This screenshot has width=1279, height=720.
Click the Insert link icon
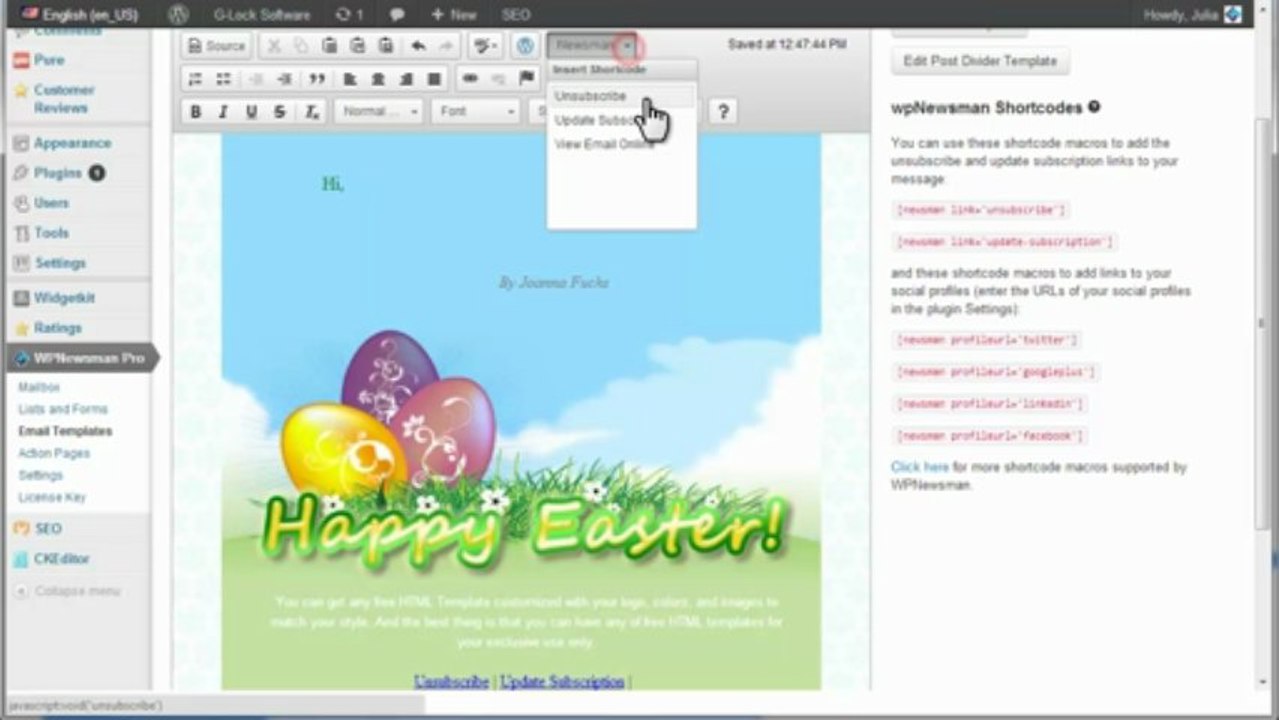tap(470, 79)
